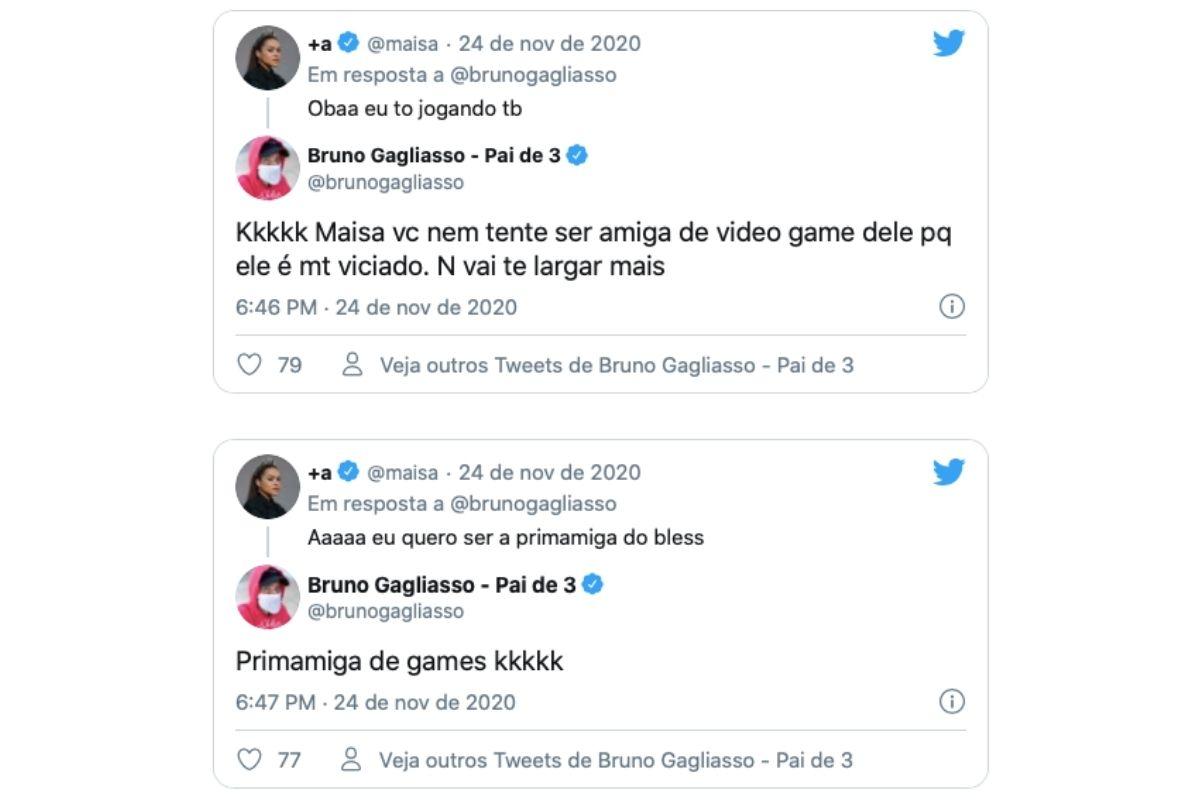Image resolution: width=1200 pixels, height=800 pixels.
Task: Open Maisa's avatar in second tweet
Action: (268, 487)
